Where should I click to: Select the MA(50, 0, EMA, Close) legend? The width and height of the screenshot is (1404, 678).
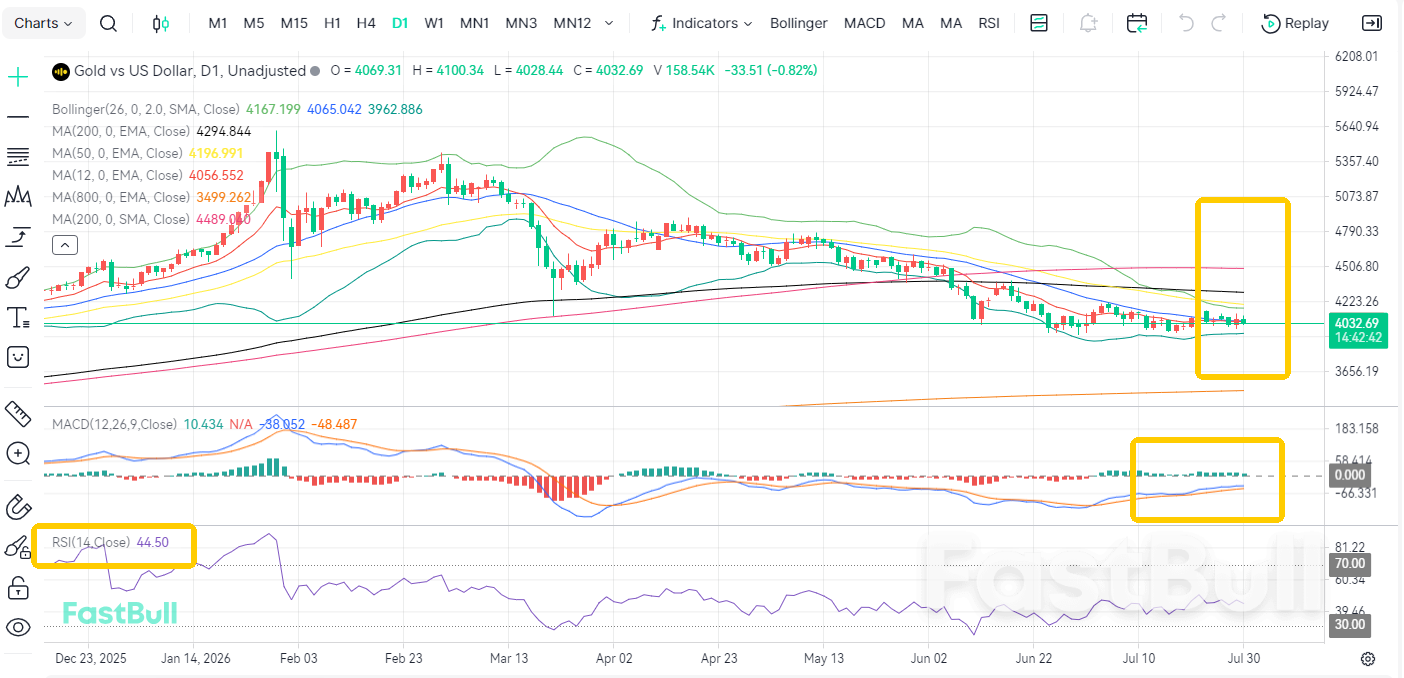[118, 153]
